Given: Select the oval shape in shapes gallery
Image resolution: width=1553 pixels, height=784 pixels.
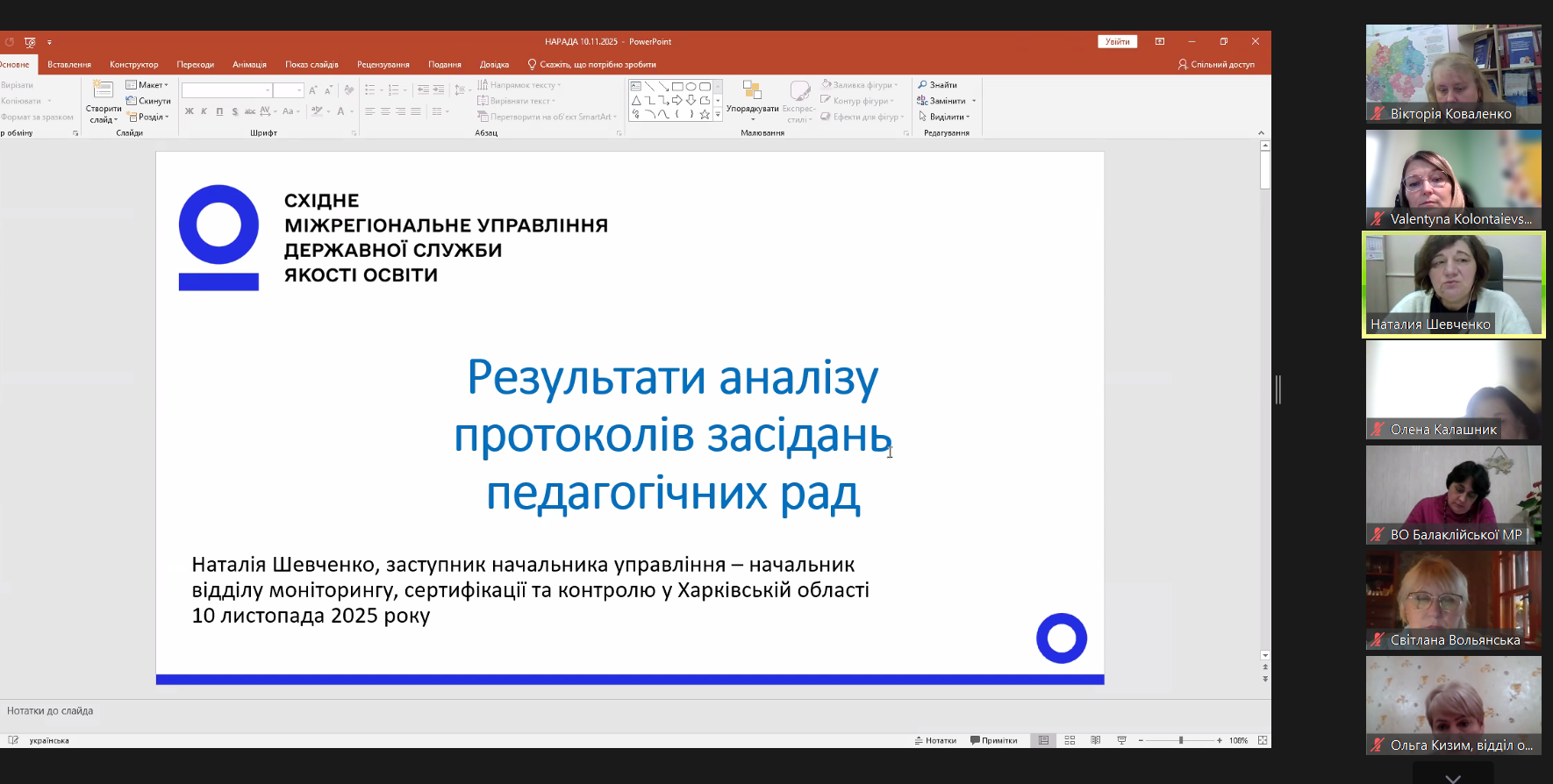Looking at the screenshot, I should [691, 86].
